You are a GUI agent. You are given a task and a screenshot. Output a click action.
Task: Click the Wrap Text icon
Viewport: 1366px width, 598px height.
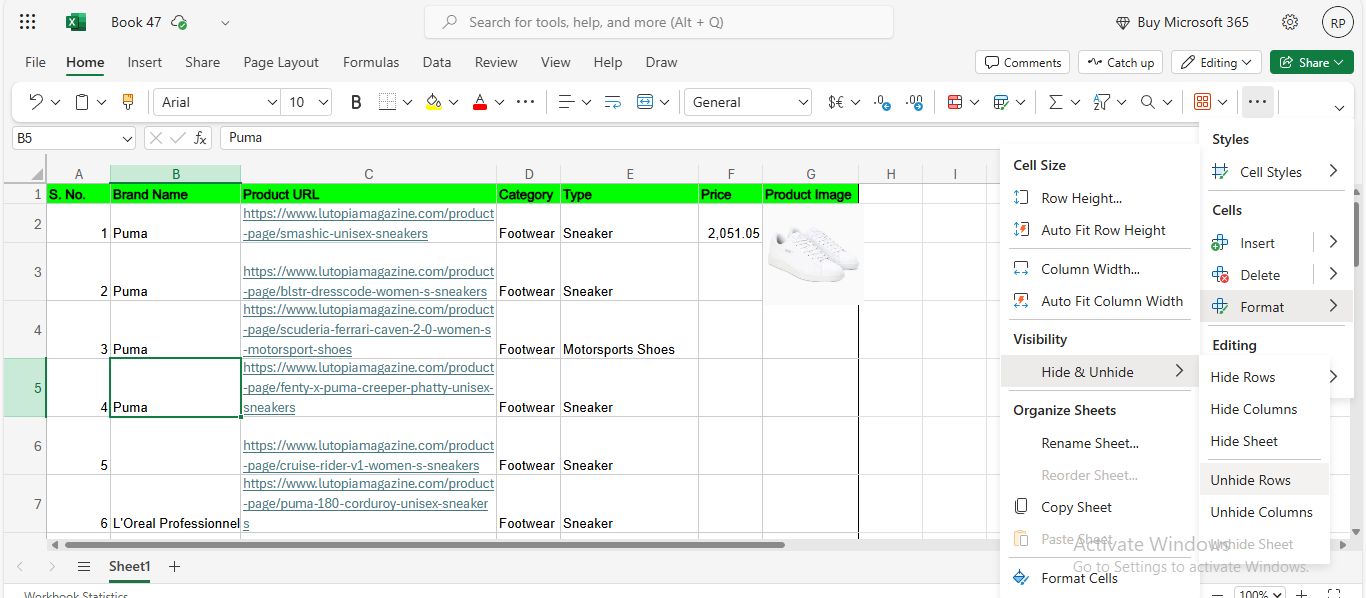click(x=613, y=102)
